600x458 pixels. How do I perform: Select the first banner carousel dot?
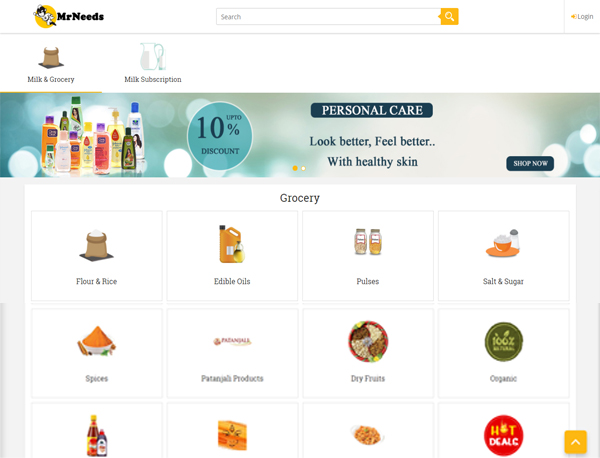tap(295, 168)
